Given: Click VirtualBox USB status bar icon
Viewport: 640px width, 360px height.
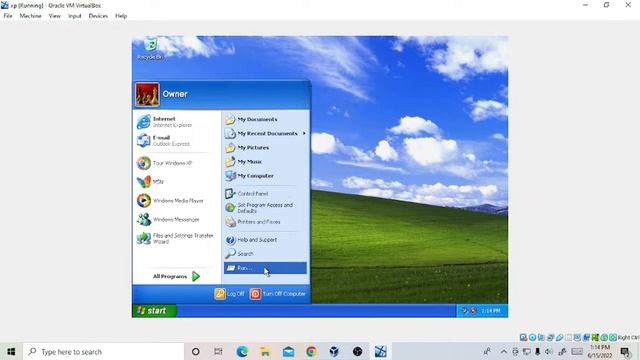Looking at the screenshot, I should point(559,338).
